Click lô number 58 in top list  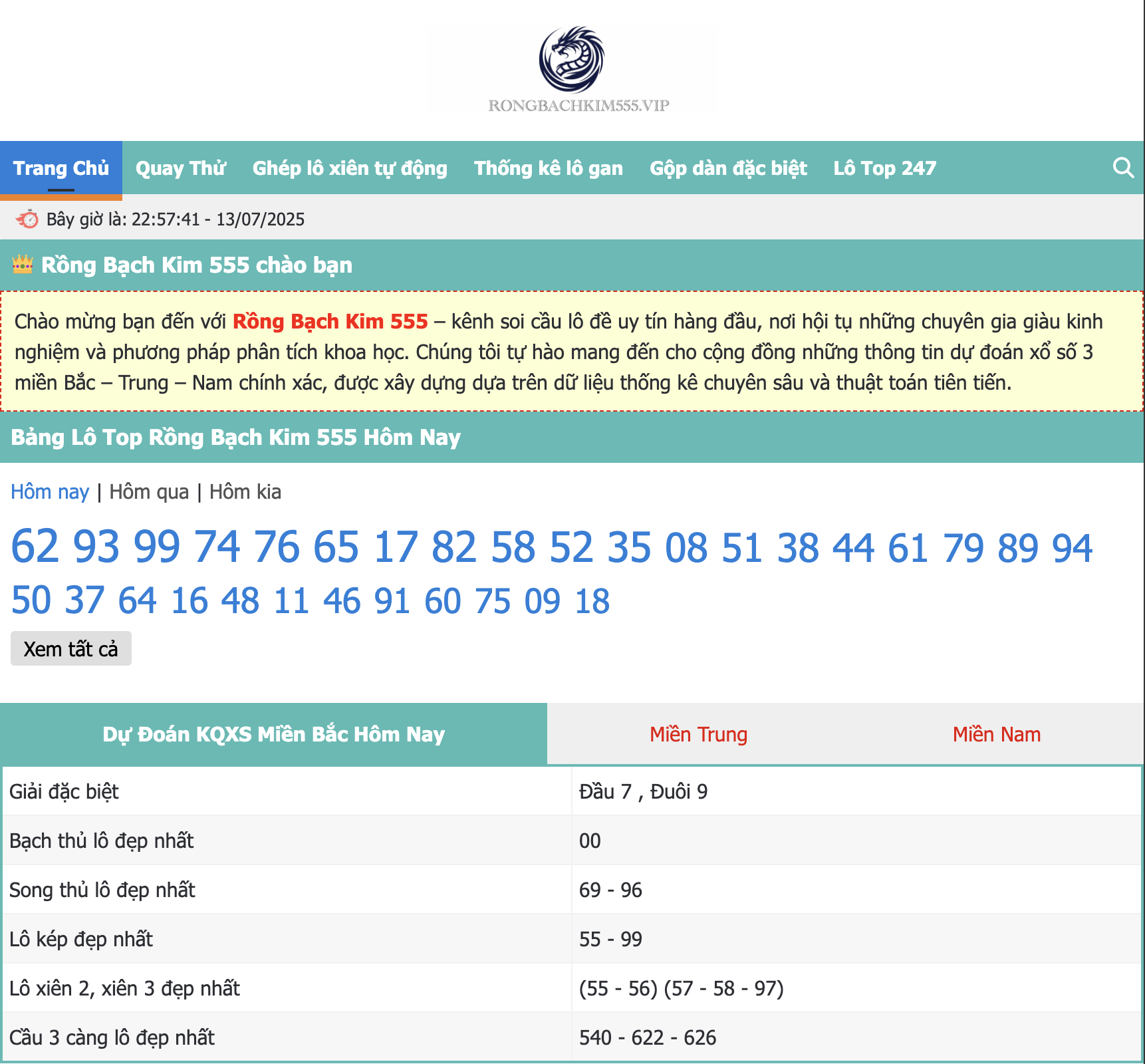[x=513, y=547]
